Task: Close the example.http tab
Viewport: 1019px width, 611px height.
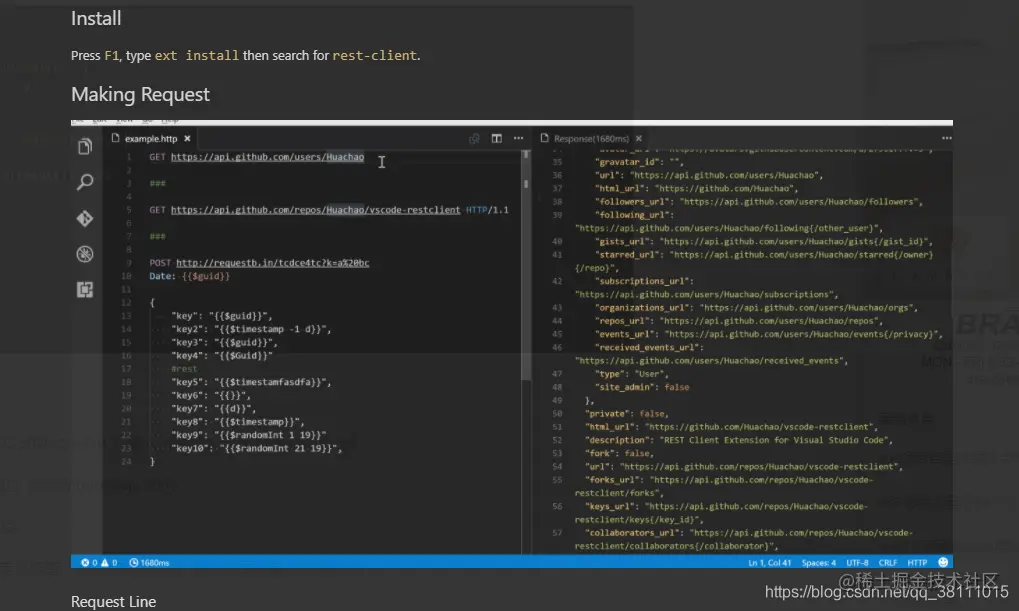Action: [187, 138]
